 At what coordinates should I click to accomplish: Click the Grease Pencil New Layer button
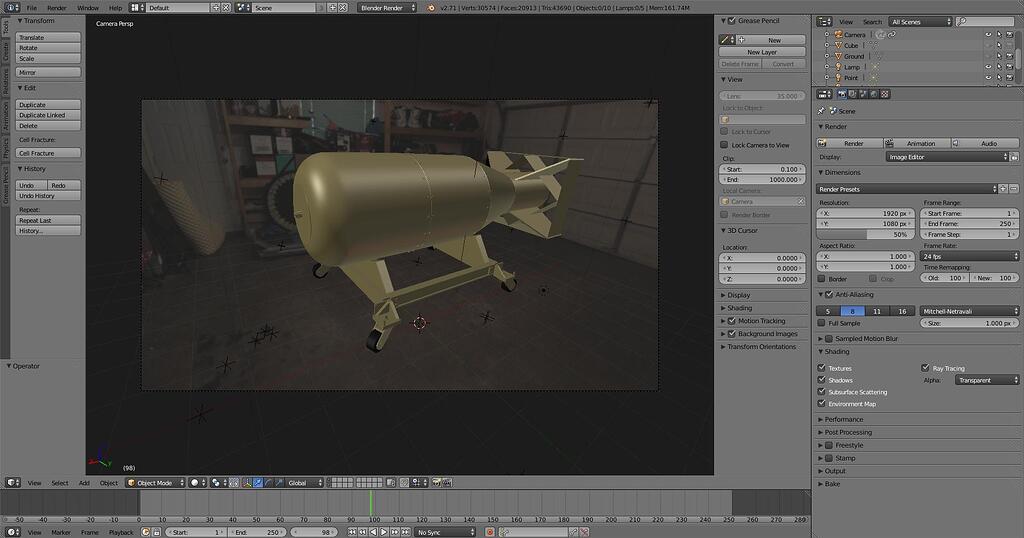coord(762,52)
